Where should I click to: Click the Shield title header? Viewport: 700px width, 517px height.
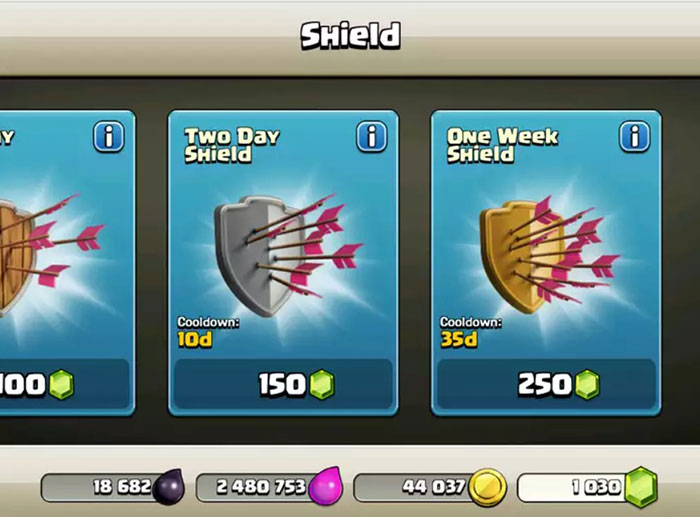point(350,36)
